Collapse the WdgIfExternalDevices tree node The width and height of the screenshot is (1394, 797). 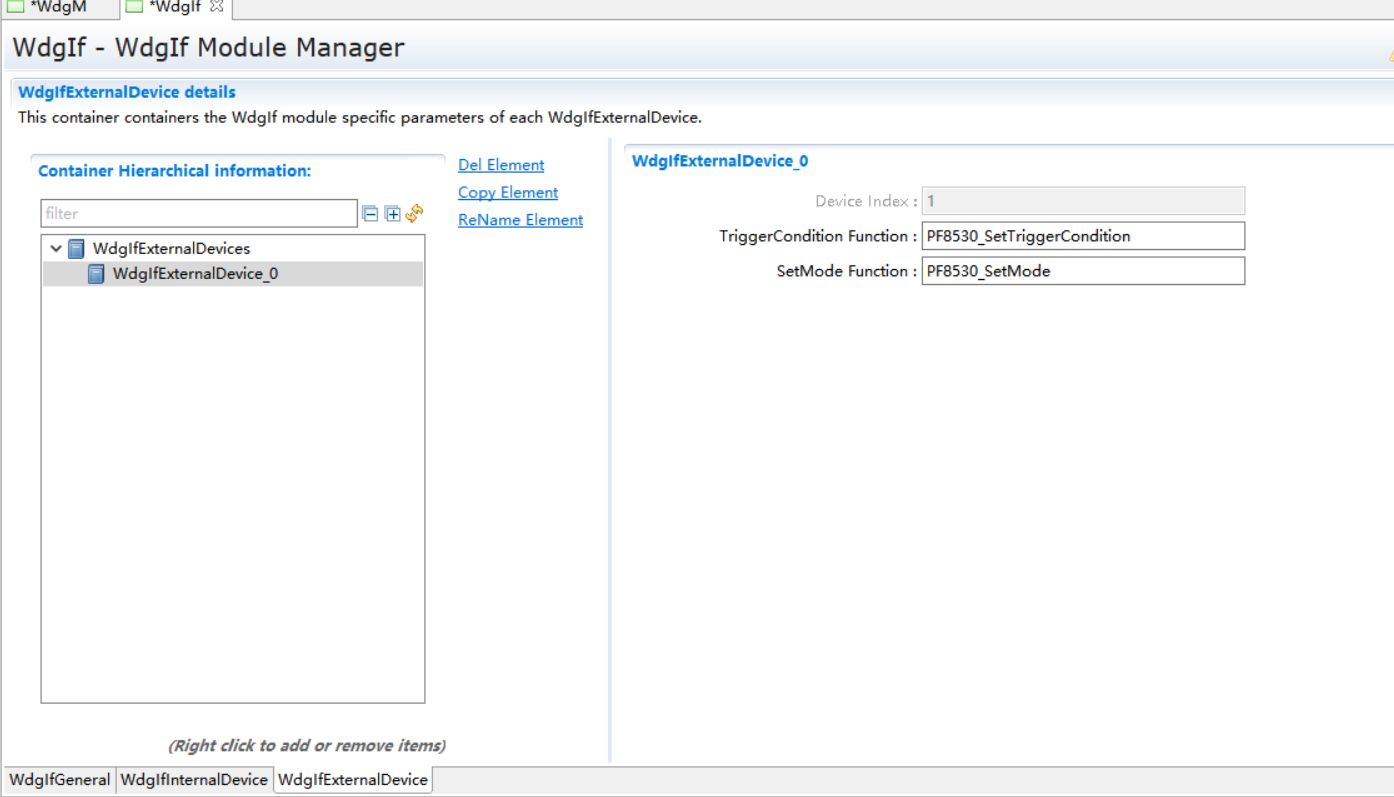56,249
